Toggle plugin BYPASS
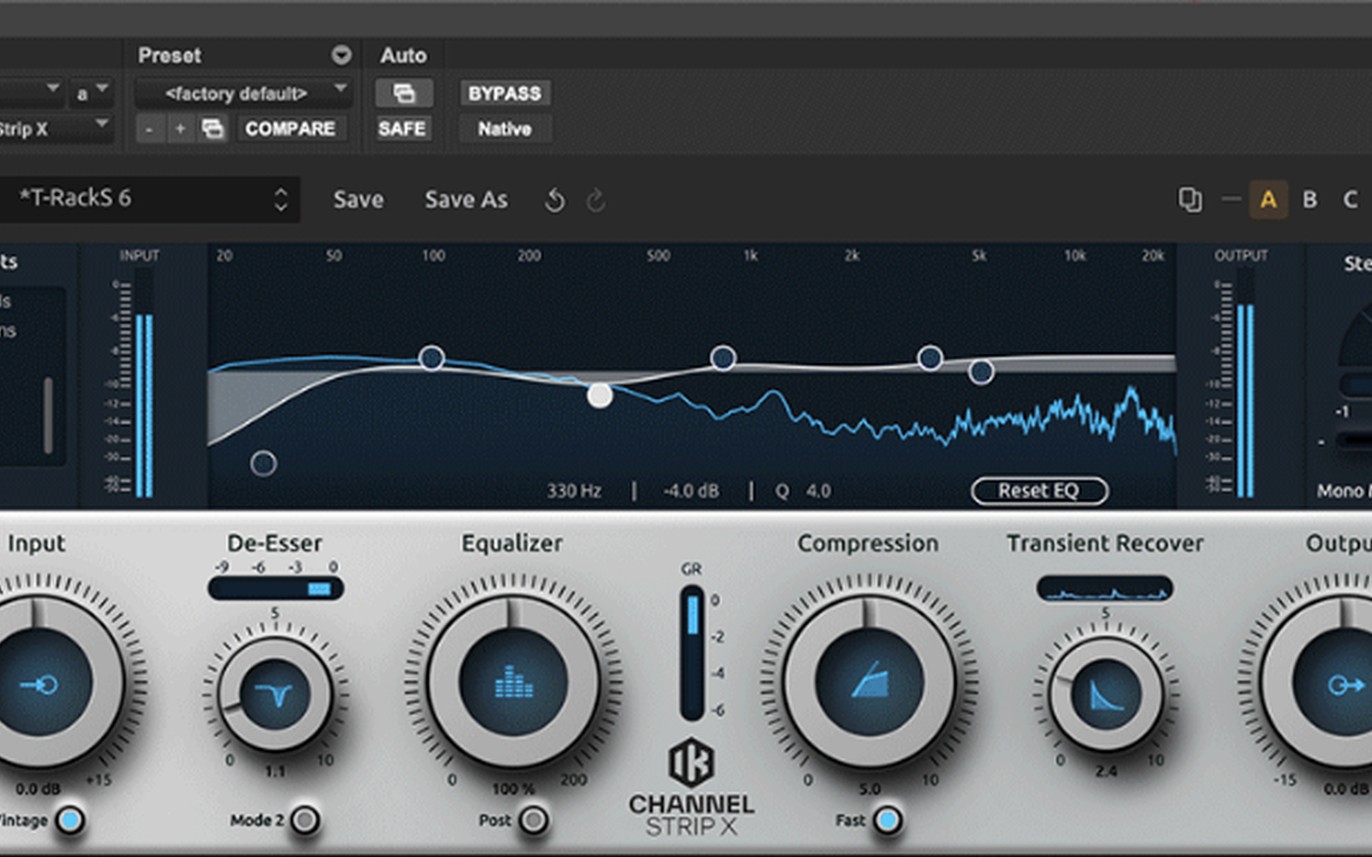This screenshot has width=1372, height=857. pos(505,93)
